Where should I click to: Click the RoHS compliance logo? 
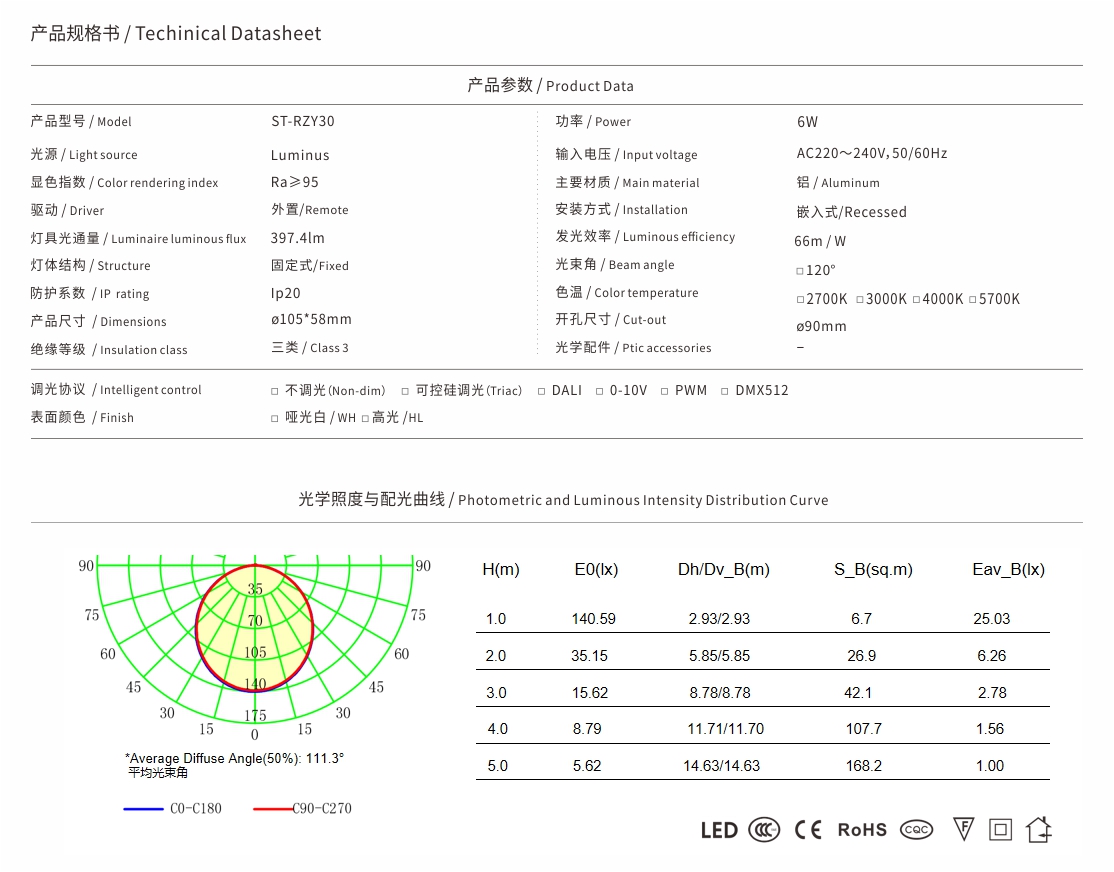point(861,830)
